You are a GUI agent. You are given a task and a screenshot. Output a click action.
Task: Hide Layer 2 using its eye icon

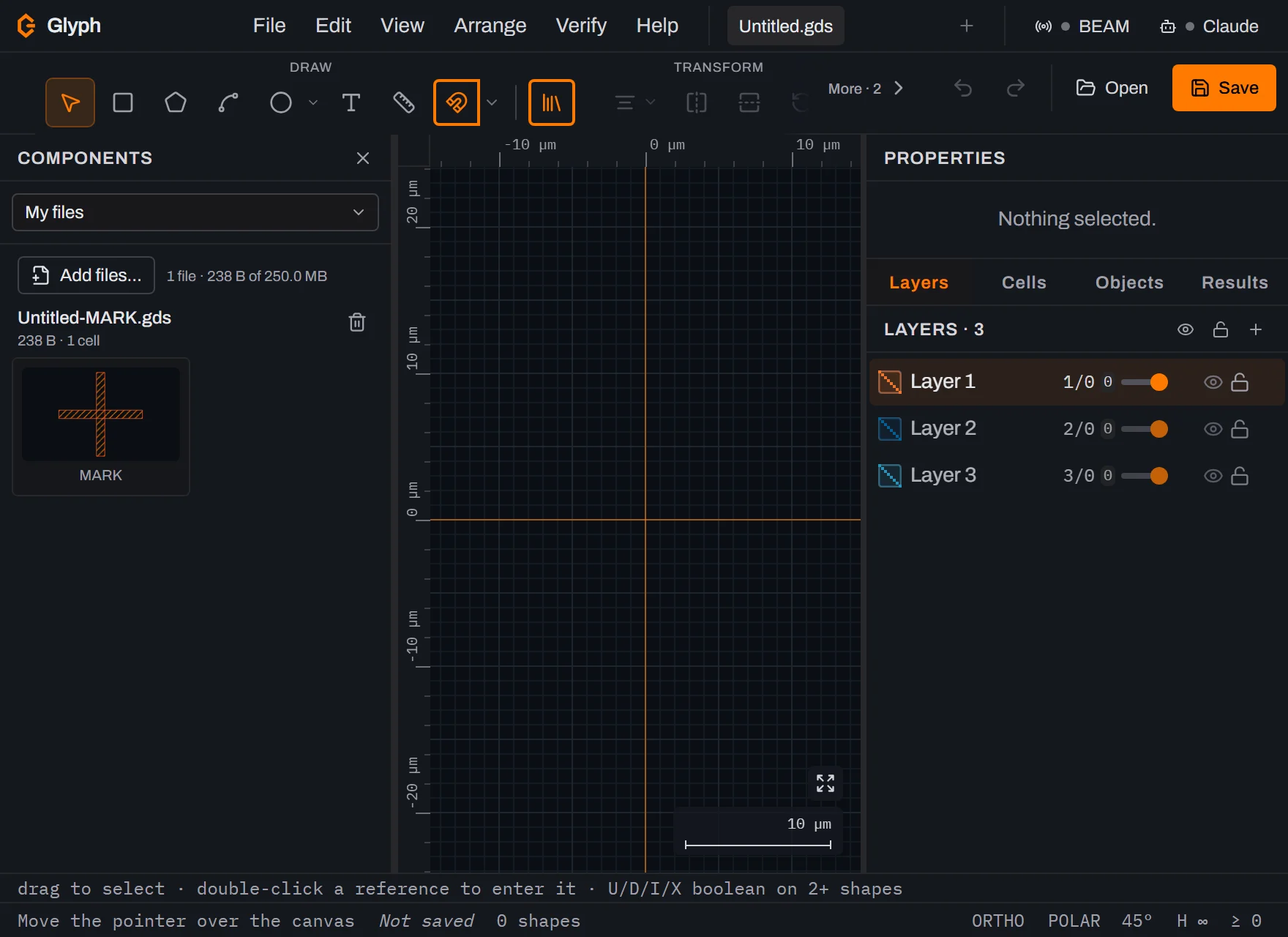[x=1213, y=429]
